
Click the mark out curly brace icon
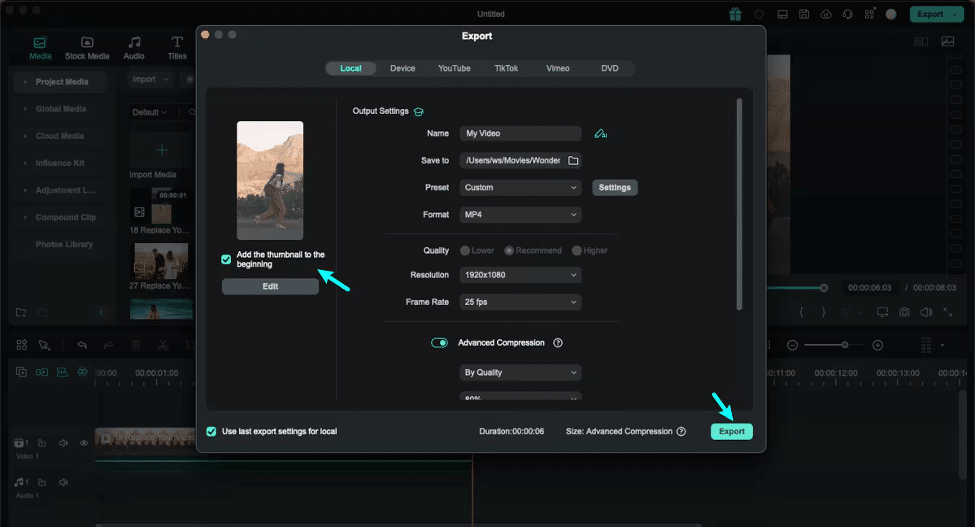(x=823, y=312)
